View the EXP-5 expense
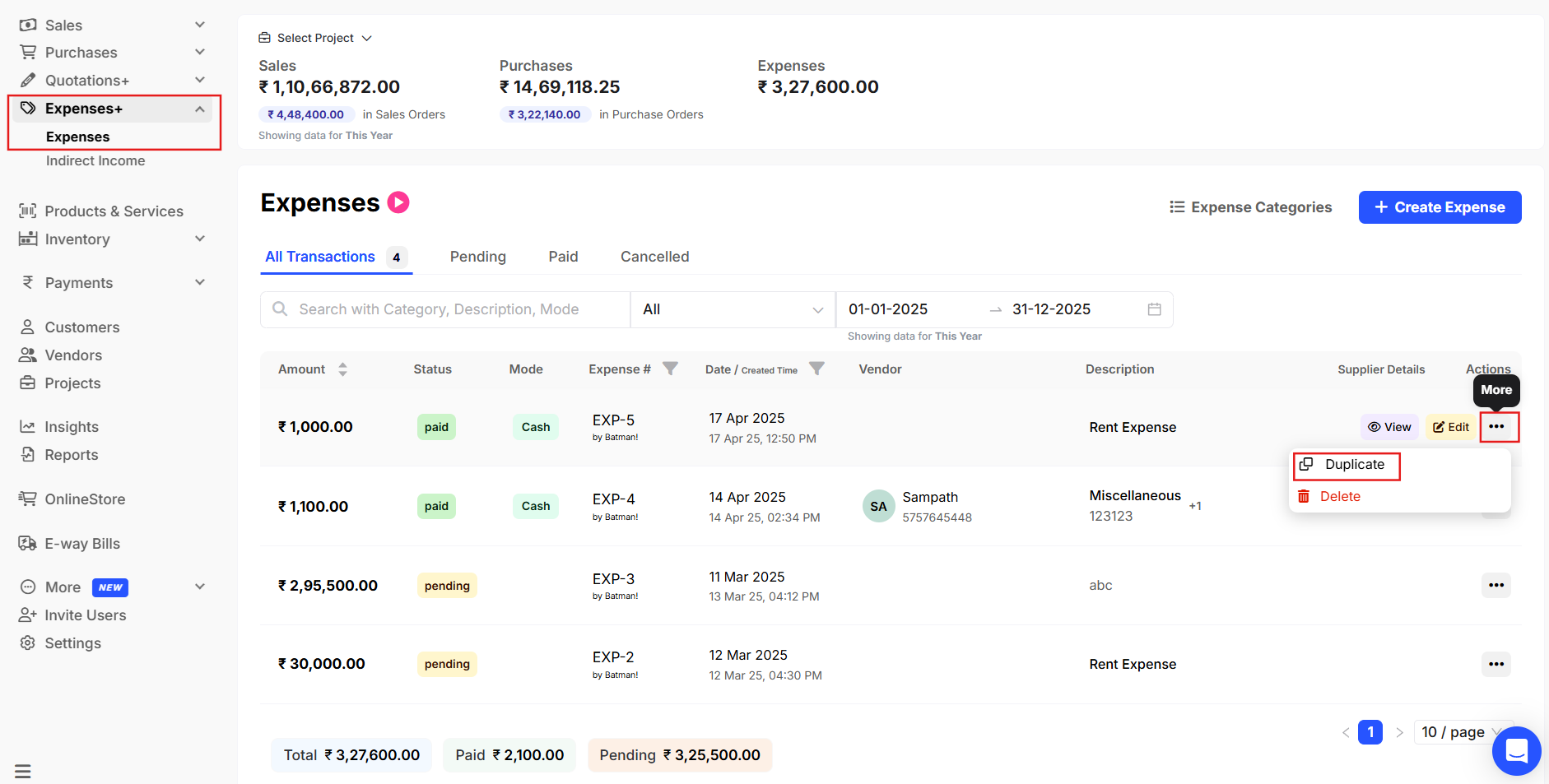 click(1389, 427)
